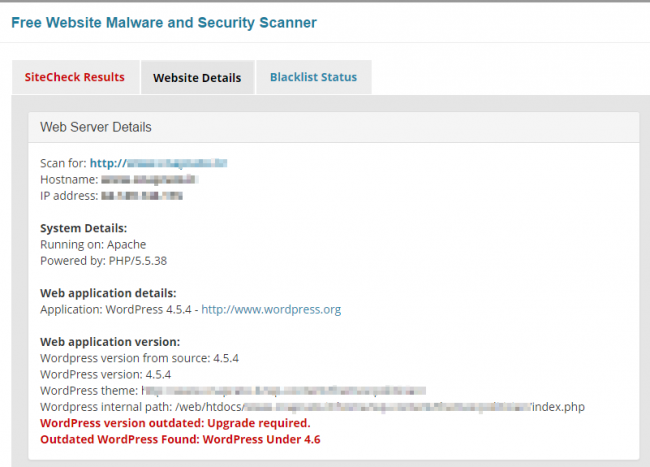650x467 pixels.
Task: Click the blurred Scan for http:// URL link
Action: pyautogui.click(x=158, y=163)
